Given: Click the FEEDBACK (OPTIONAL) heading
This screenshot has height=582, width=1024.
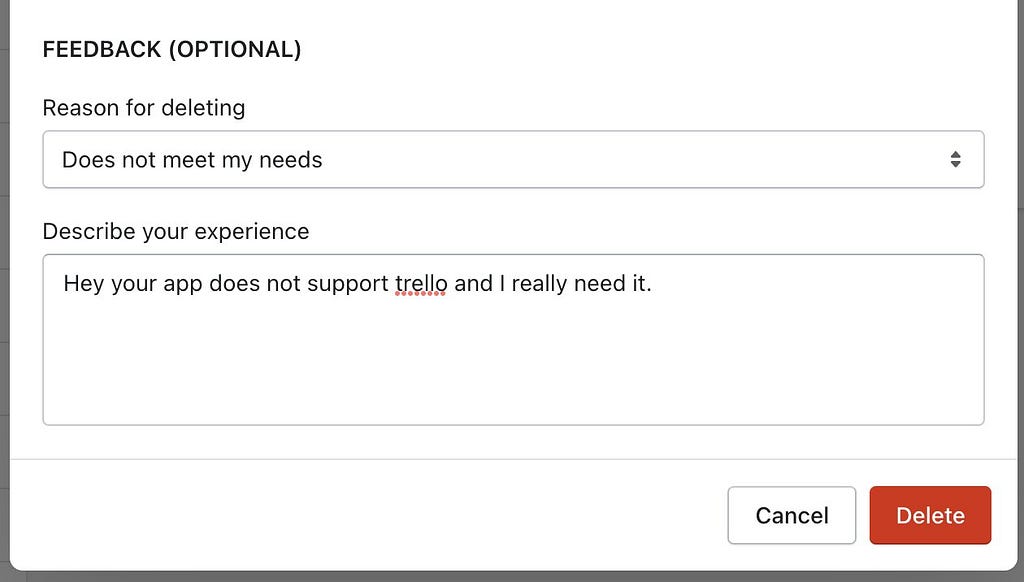Looking at the screenshot, I should coord(172,49).
